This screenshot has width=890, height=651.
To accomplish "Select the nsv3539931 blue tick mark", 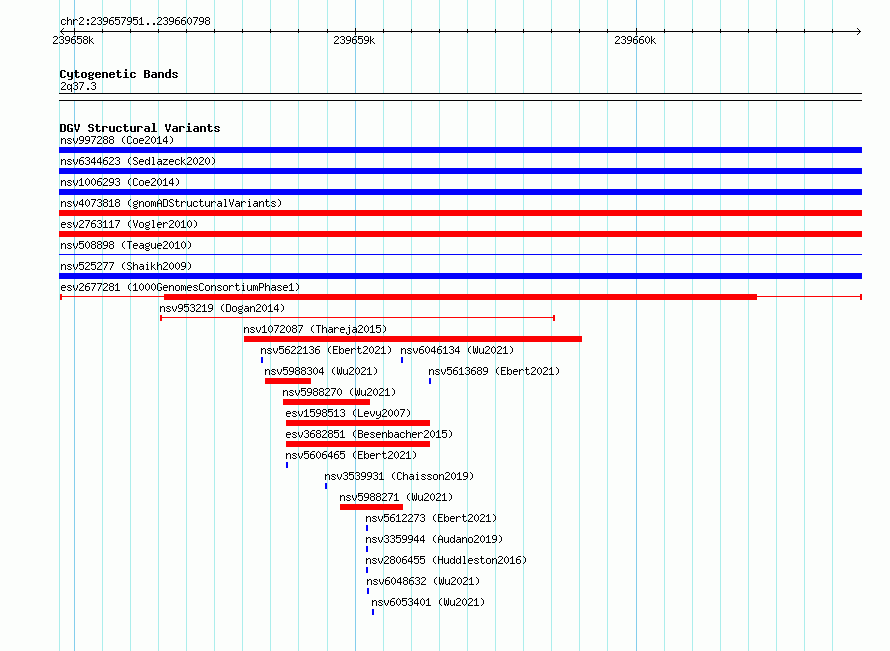I will [326, 486].
